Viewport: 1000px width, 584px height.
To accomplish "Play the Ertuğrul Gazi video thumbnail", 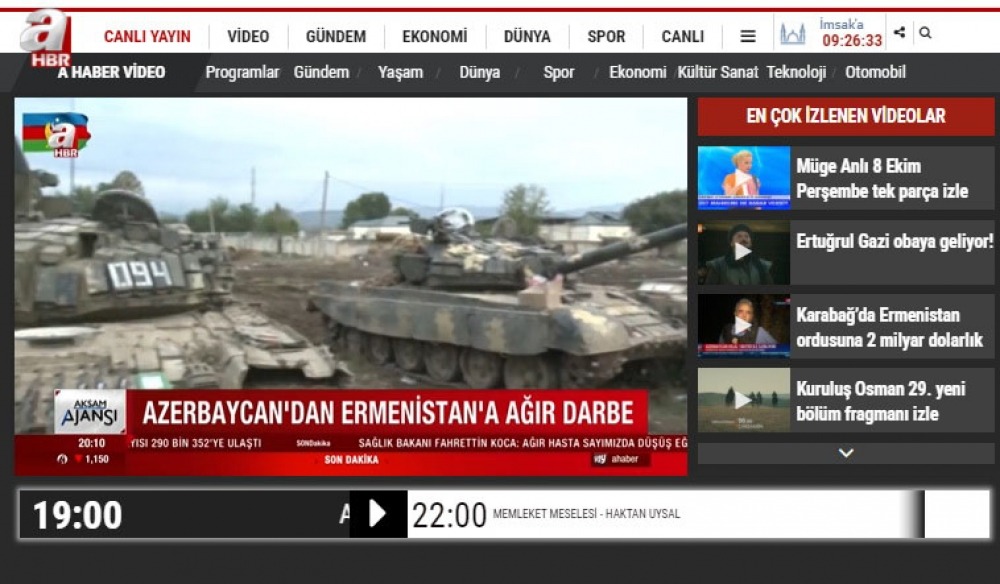I will pos(743,252).
